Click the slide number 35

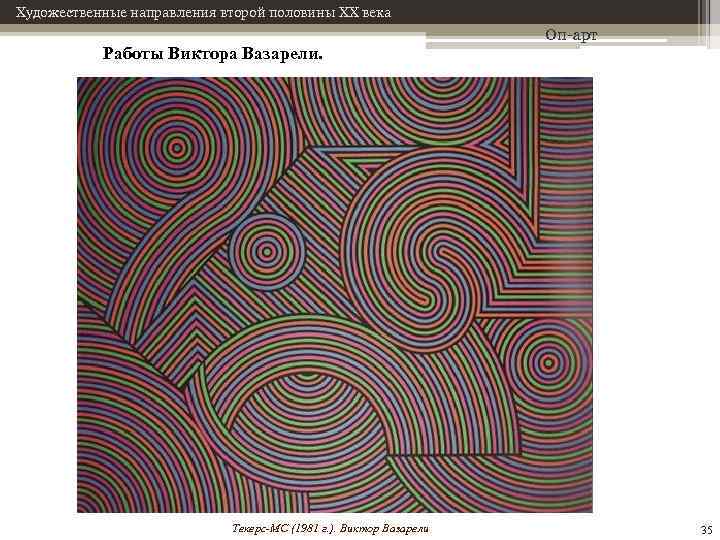coord(706,529)
